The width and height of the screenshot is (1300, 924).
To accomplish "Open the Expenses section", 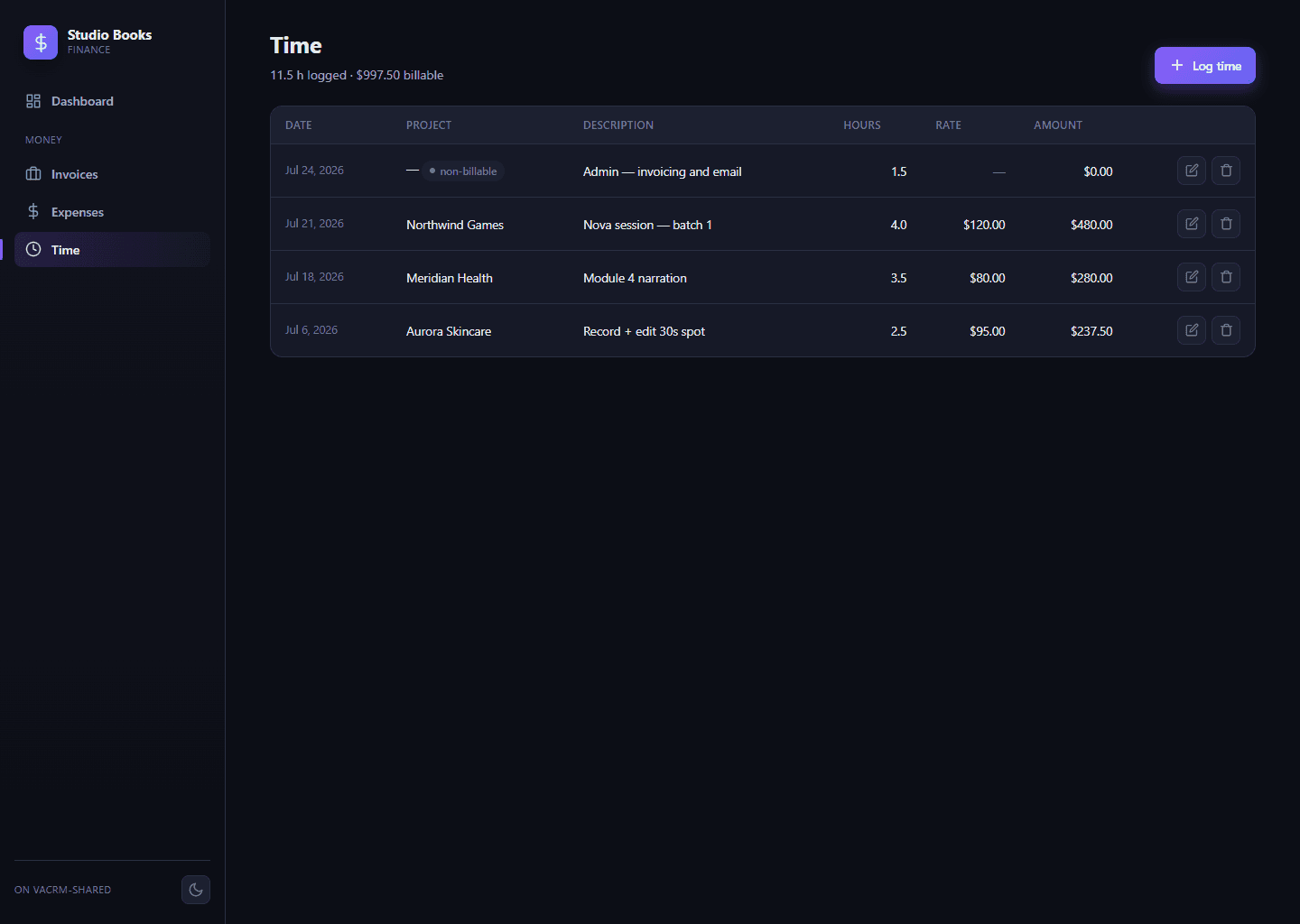I will point(112,212).
